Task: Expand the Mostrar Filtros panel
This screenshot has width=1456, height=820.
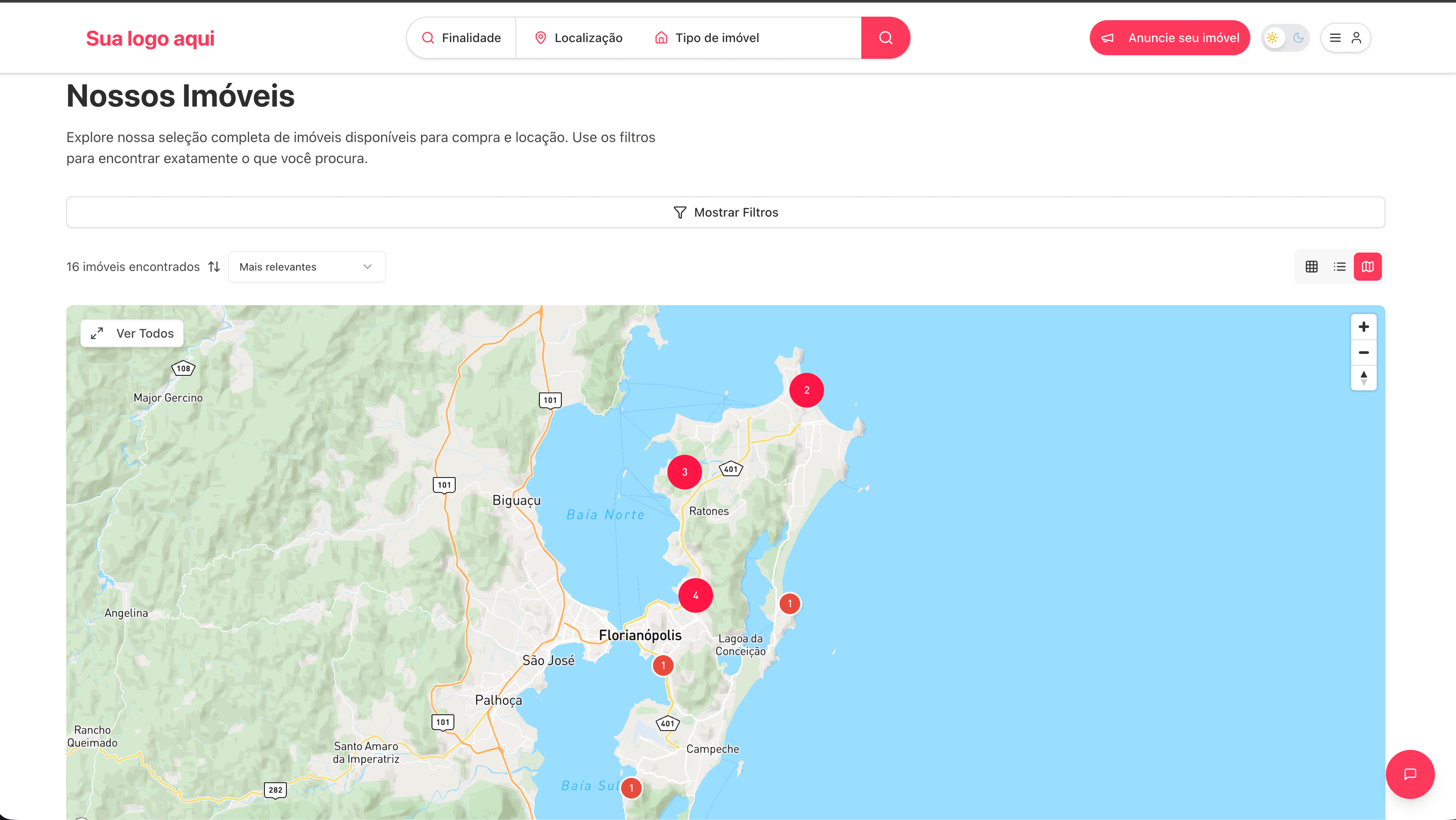Action: 725,212
